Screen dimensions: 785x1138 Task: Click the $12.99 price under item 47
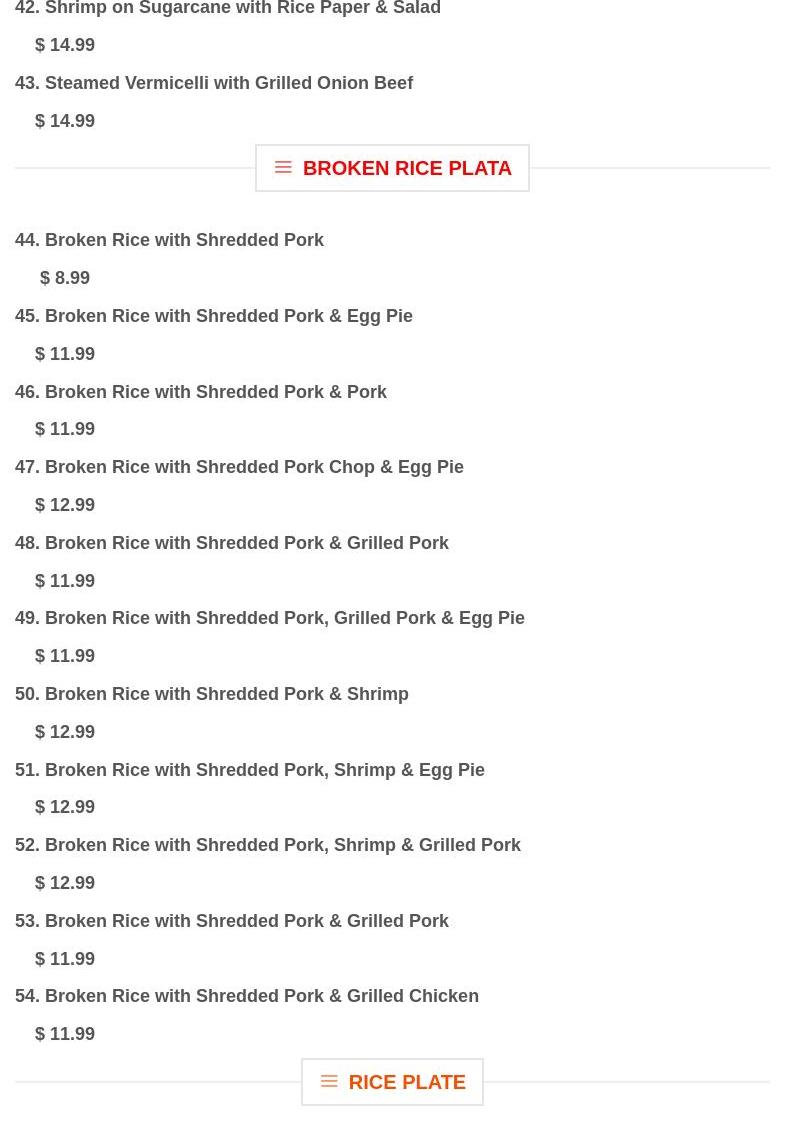click(65, 505)
